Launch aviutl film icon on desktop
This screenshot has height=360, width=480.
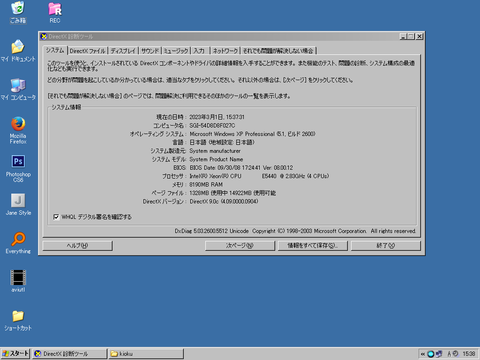coord(18,281)
